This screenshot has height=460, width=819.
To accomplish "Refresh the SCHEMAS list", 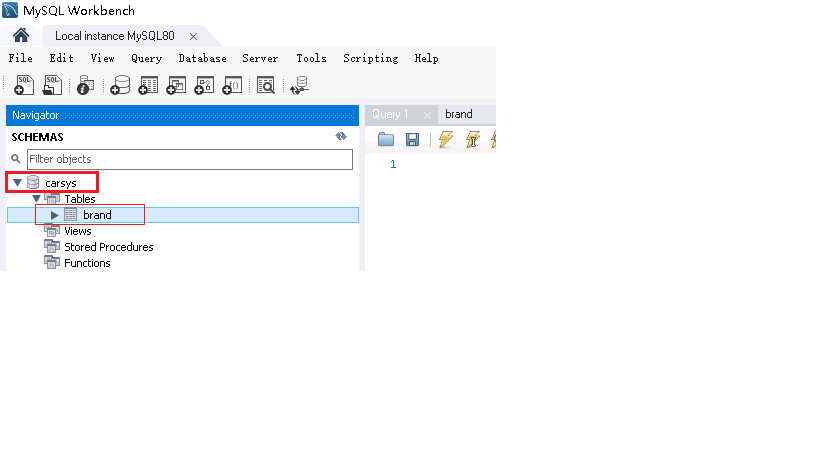I will click(x=341, y=136).
